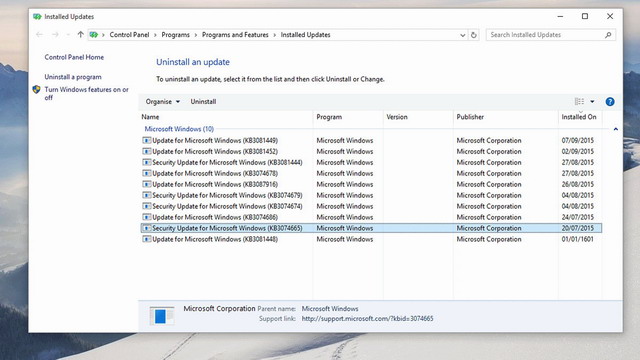Image resolution: width=640 pixels, height=360 pixels.
Task: Open the Organise menu
Action: click(162, 102)
